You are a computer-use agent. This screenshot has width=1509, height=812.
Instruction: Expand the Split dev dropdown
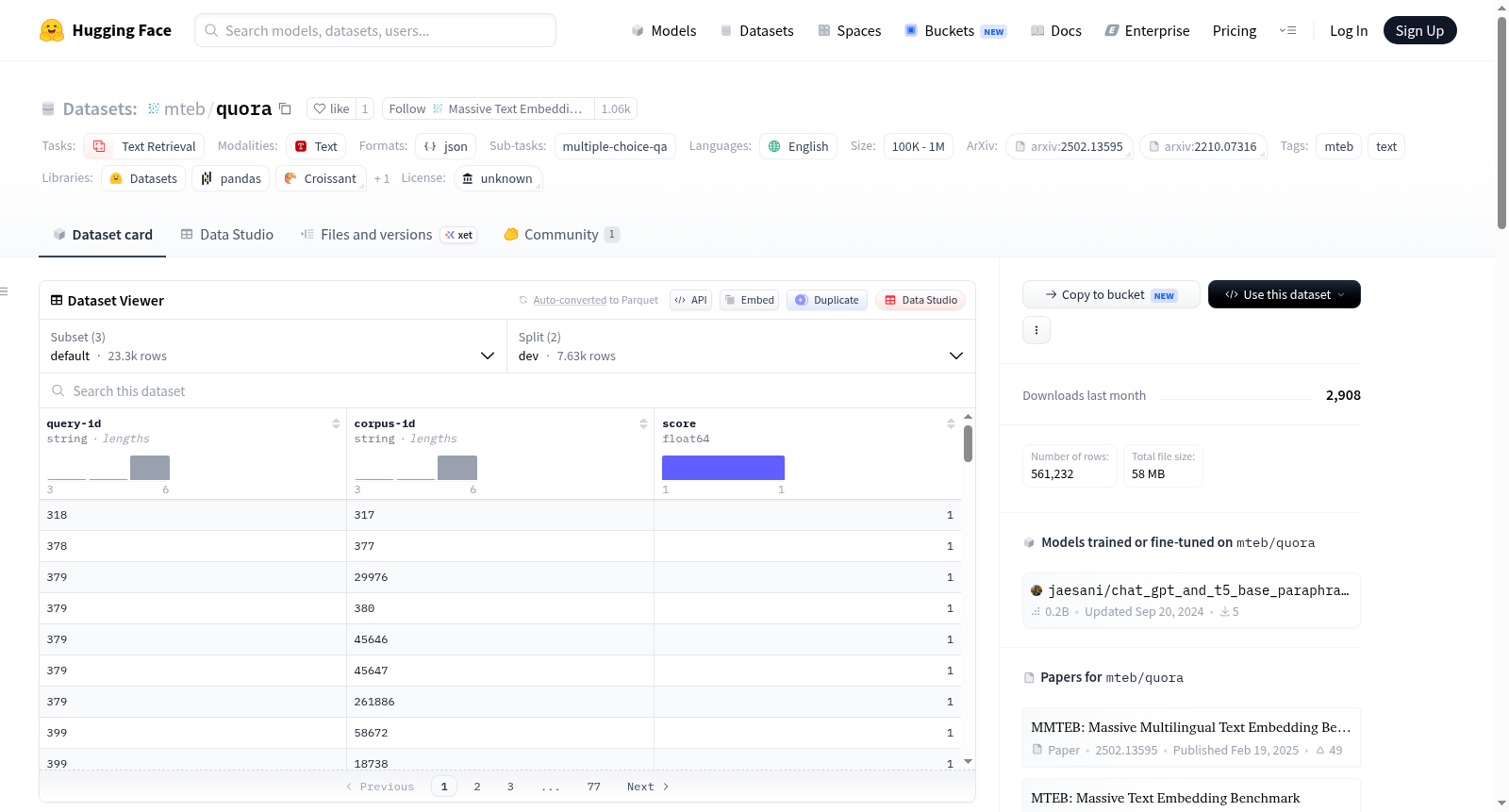tap(741, 346)
